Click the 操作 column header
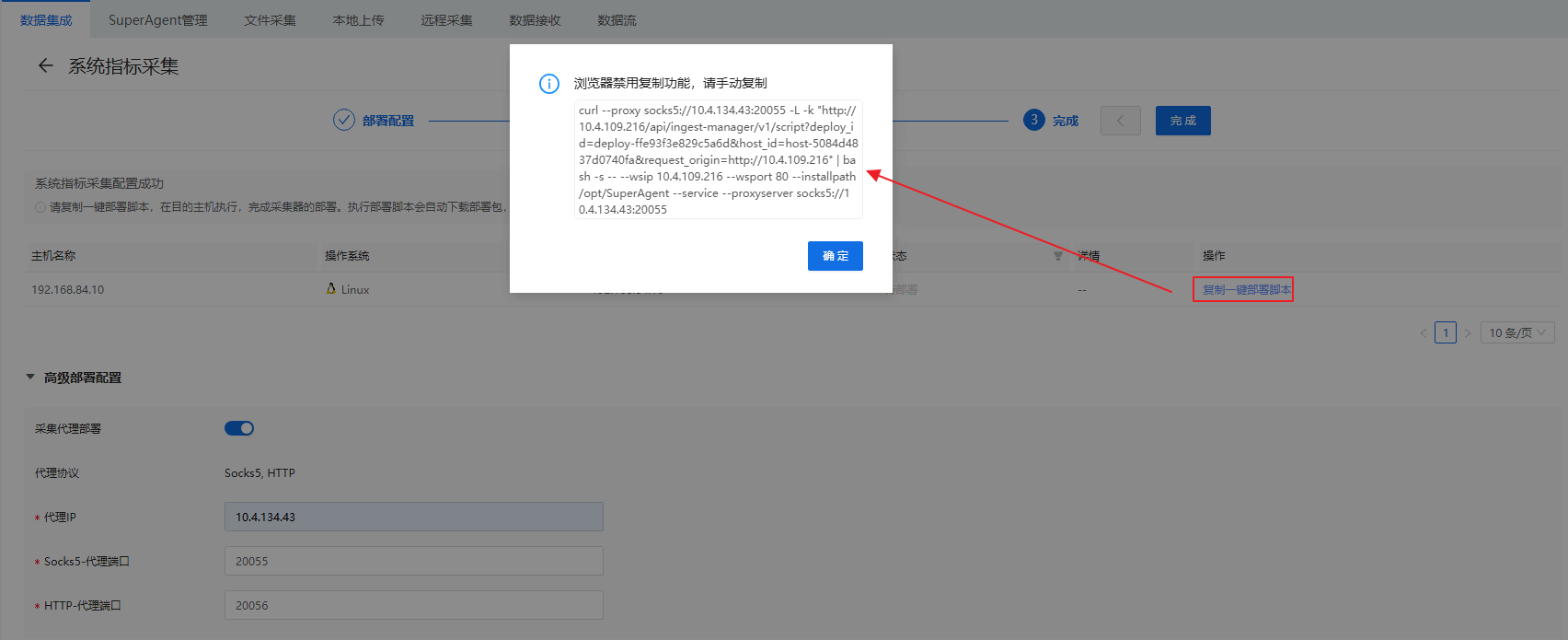The image size is (1568, 640). click(x=1214, y=256)
